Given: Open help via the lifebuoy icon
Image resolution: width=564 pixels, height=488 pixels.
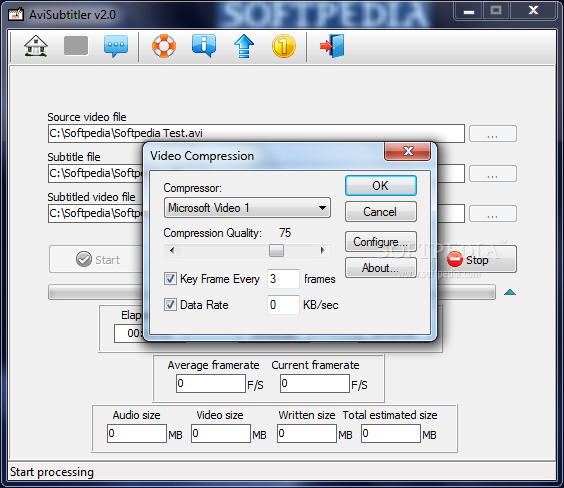Looking at the screenshot, I should (x=164, y=46).
